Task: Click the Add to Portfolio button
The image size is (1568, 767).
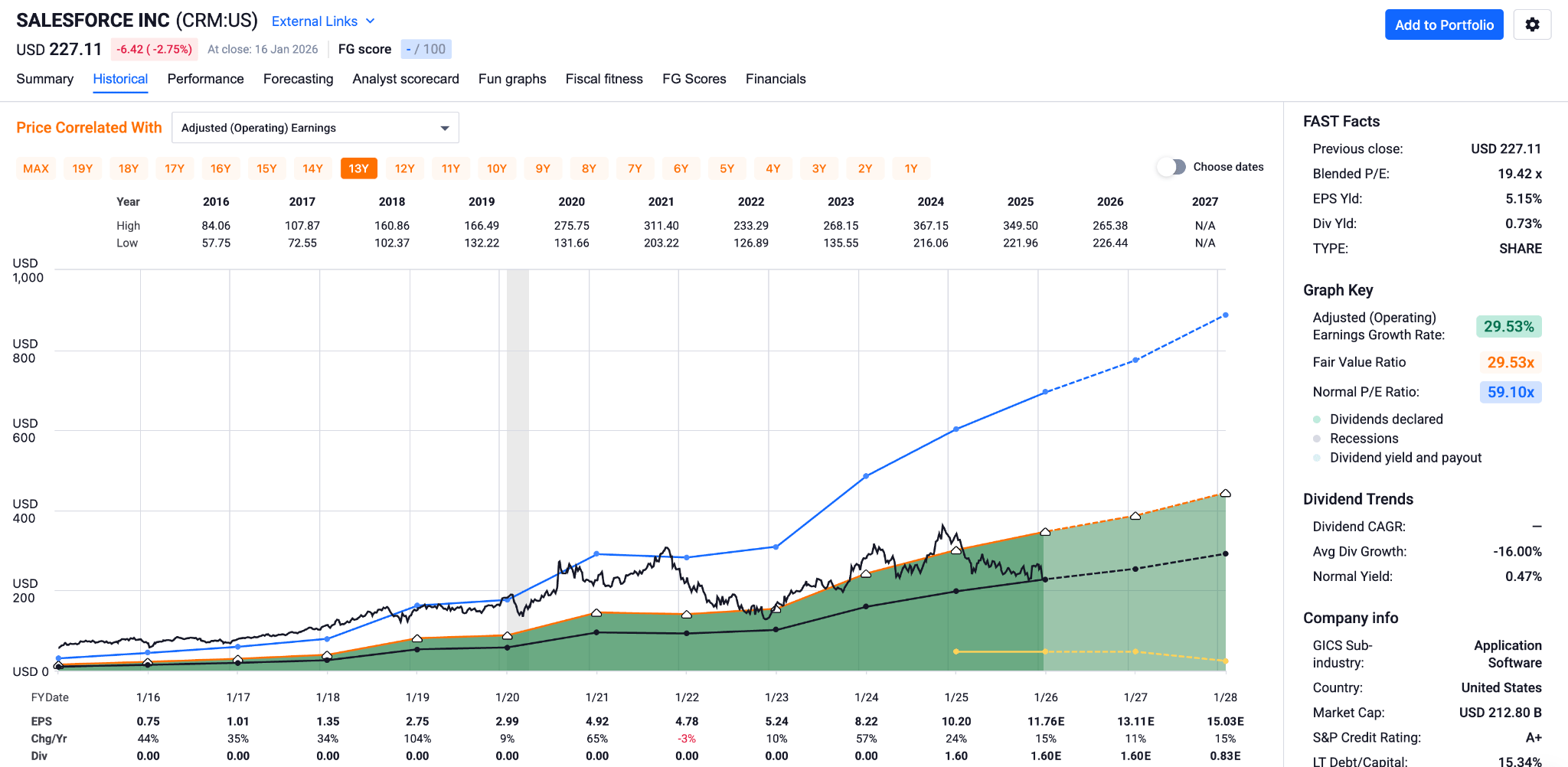Action: pos(1444,24)
